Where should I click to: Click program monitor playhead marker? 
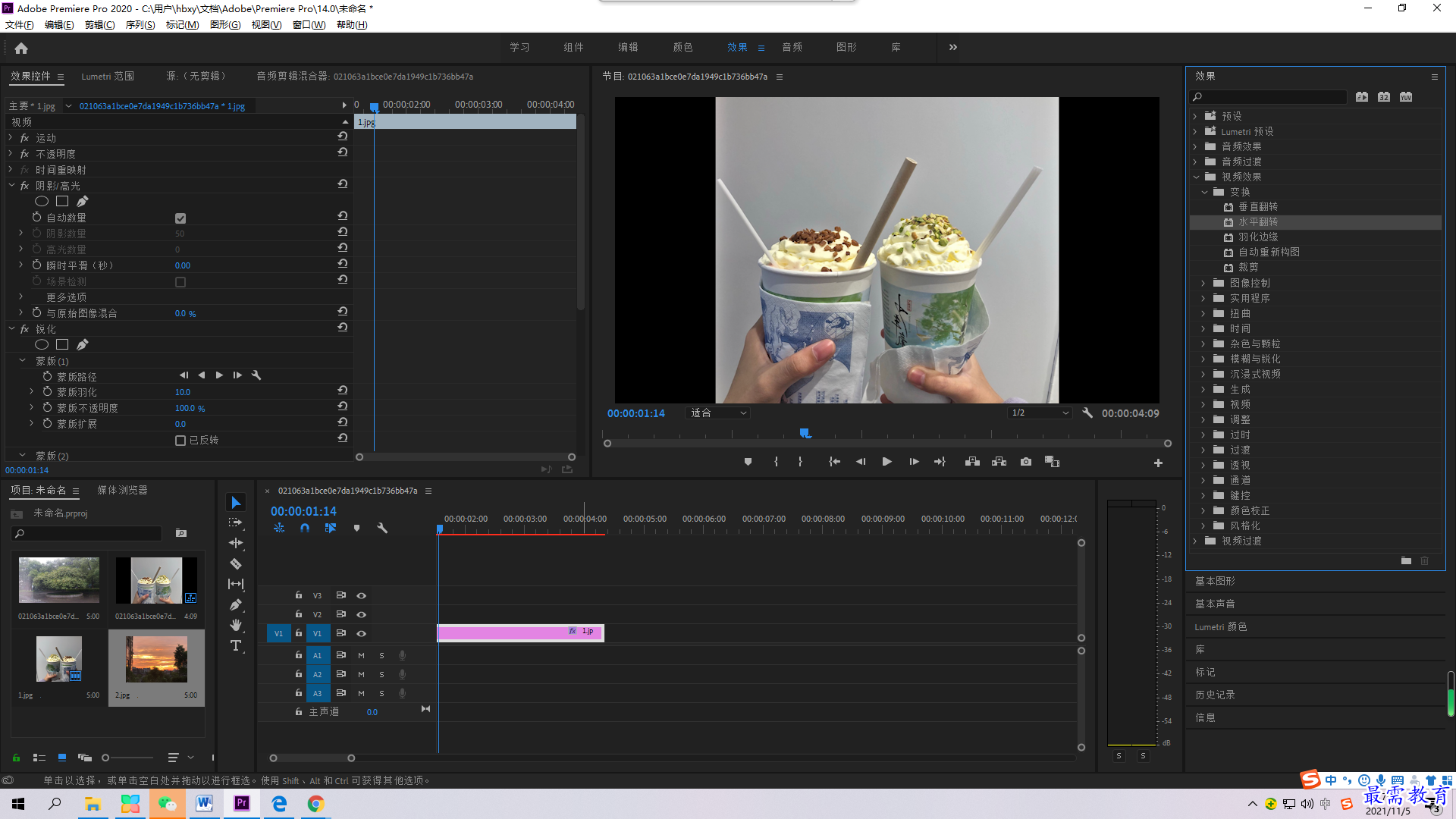(x=805, y=433)
